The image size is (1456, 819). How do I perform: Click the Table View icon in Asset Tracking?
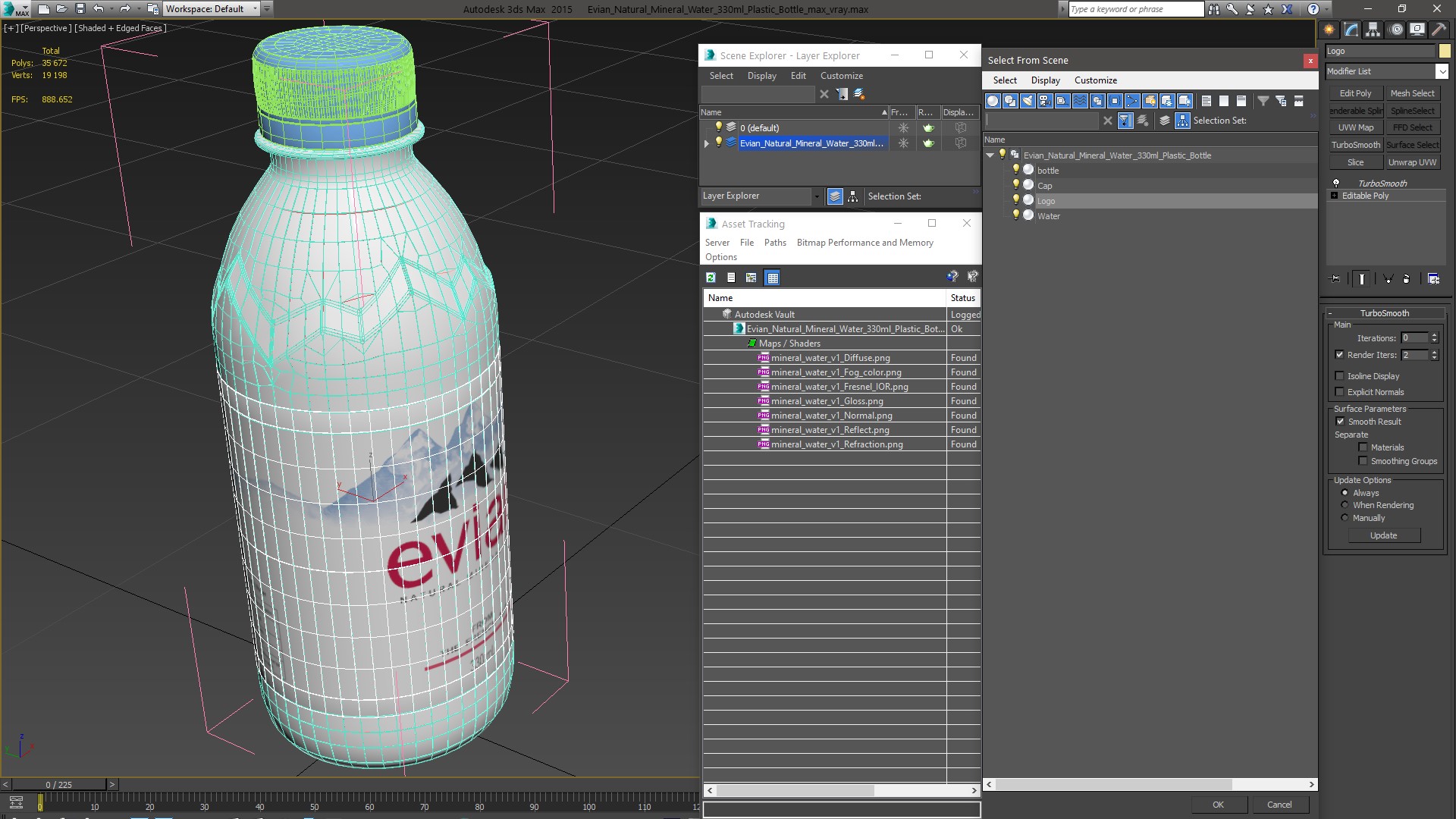point(772,278)
